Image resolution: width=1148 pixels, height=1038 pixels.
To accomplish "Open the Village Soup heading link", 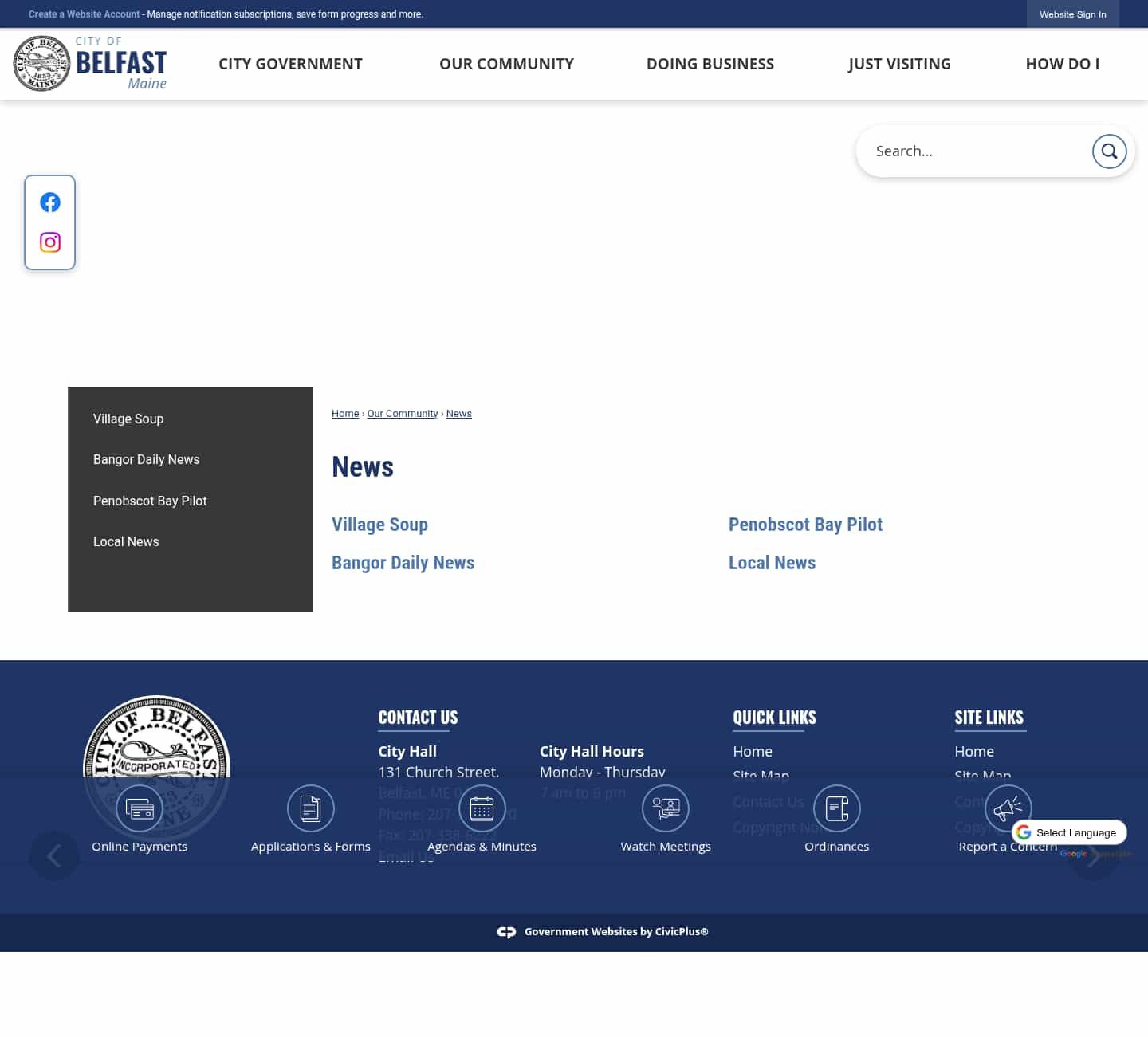I will [379, 525].
